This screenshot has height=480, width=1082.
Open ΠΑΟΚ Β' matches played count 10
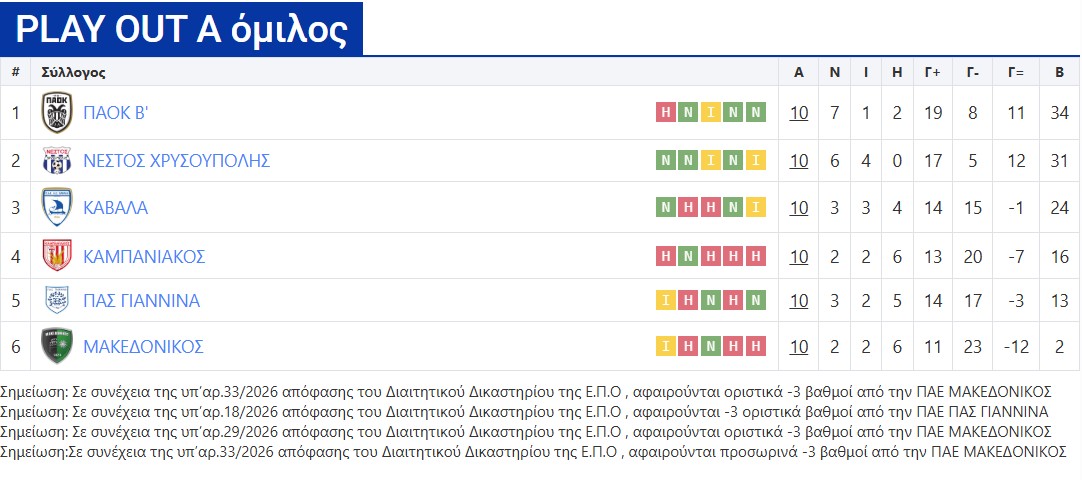[798, 112]
